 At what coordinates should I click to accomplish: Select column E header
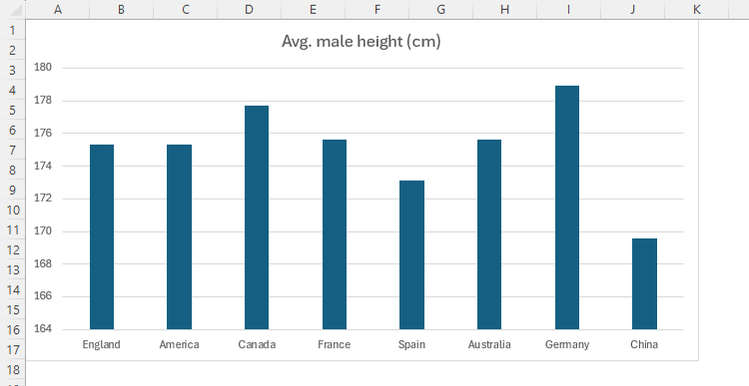[x=313, y=10]
